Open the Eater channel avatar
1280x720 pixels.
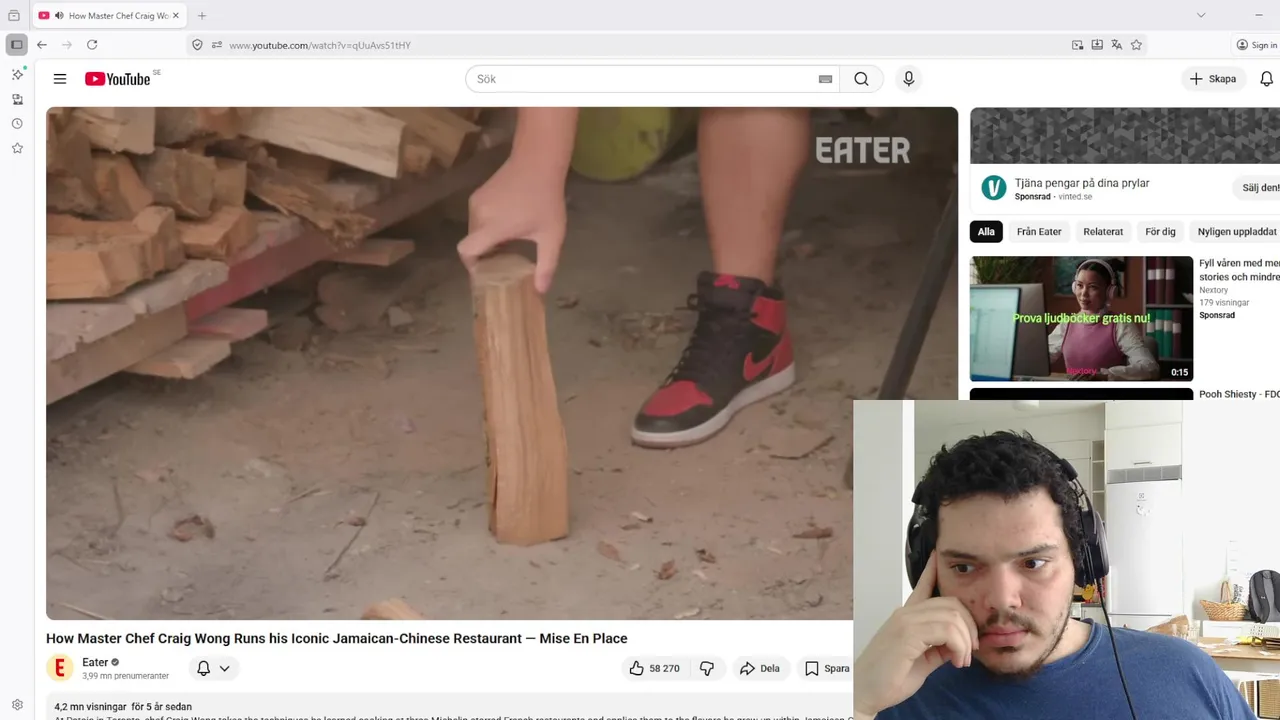(x=60, y=668)
